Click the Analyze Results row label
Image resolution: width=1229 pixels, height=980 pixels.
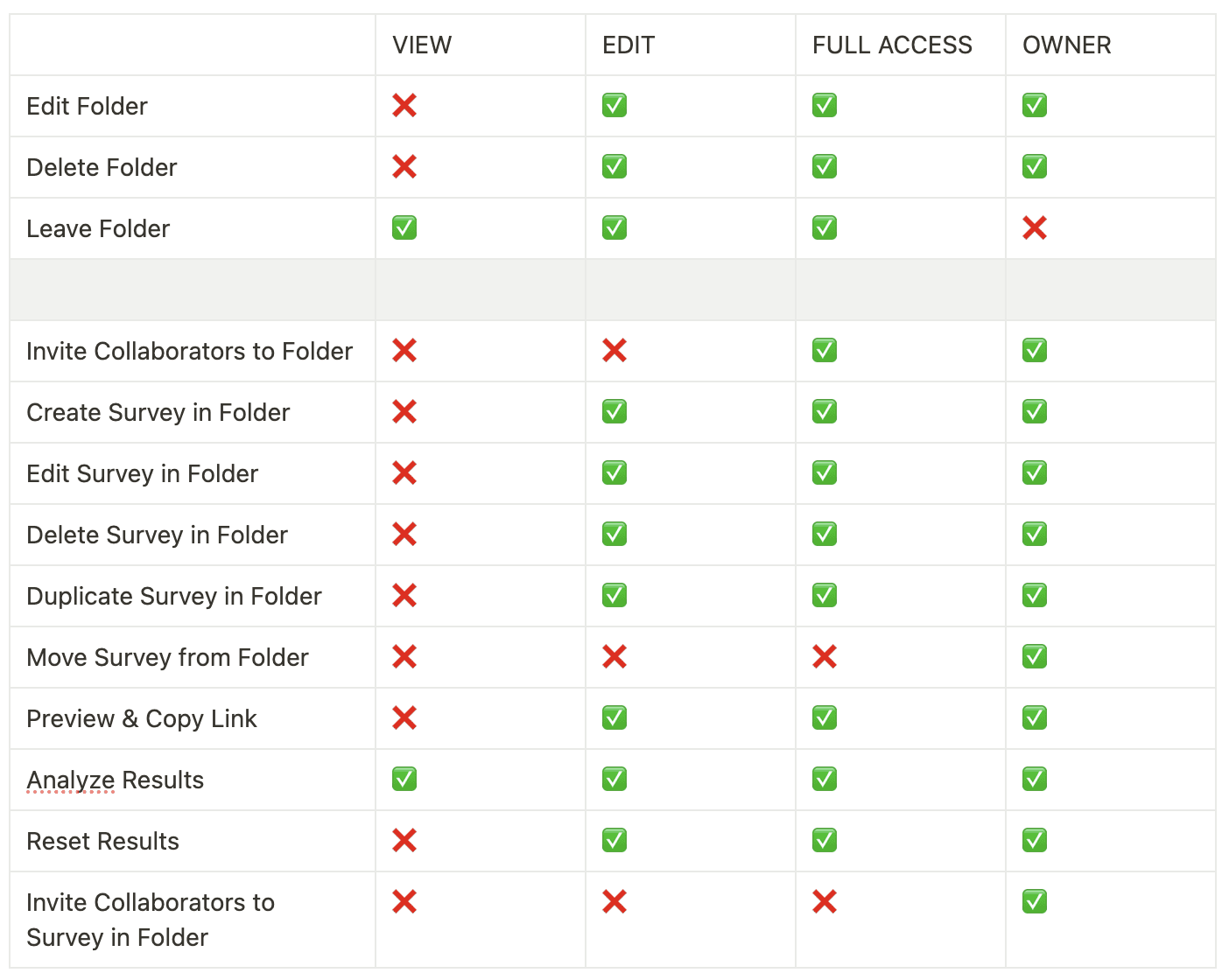[x=115, y=780]
